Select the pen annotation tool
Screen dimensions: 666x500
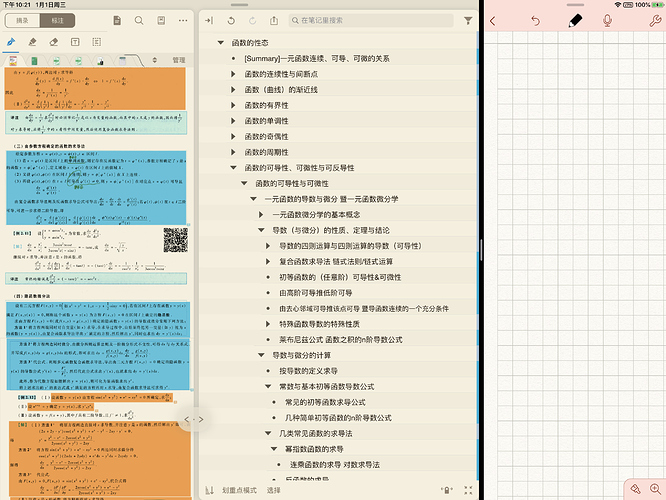tap(11, 42)
